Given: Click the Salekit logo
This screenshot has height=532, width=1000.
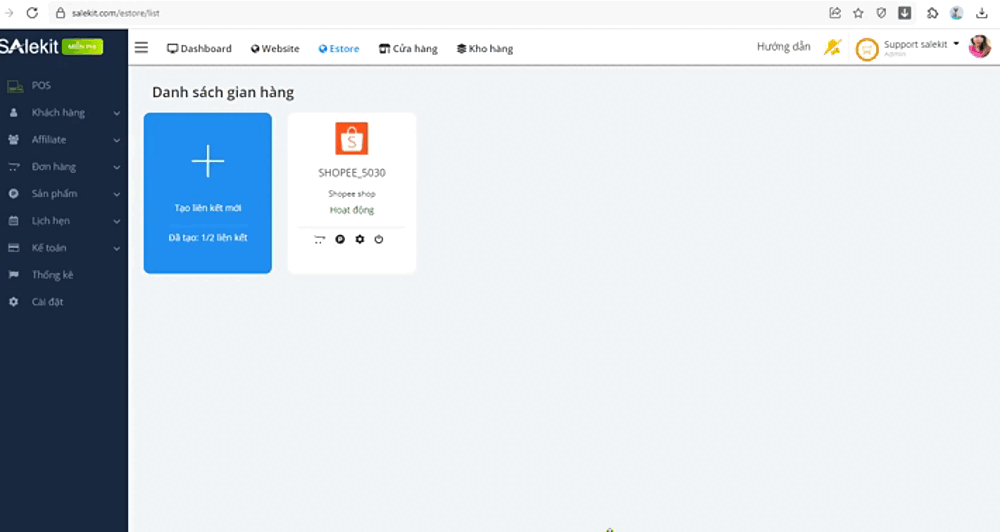Looking at the screenshot, I should pos(29,47).
